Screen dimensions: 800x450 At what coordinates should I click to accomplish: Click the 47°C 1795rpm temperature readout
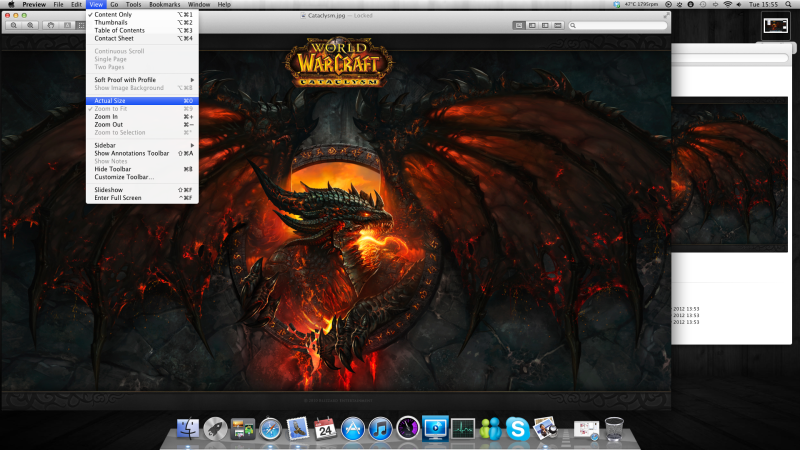[x=642, y=4]
